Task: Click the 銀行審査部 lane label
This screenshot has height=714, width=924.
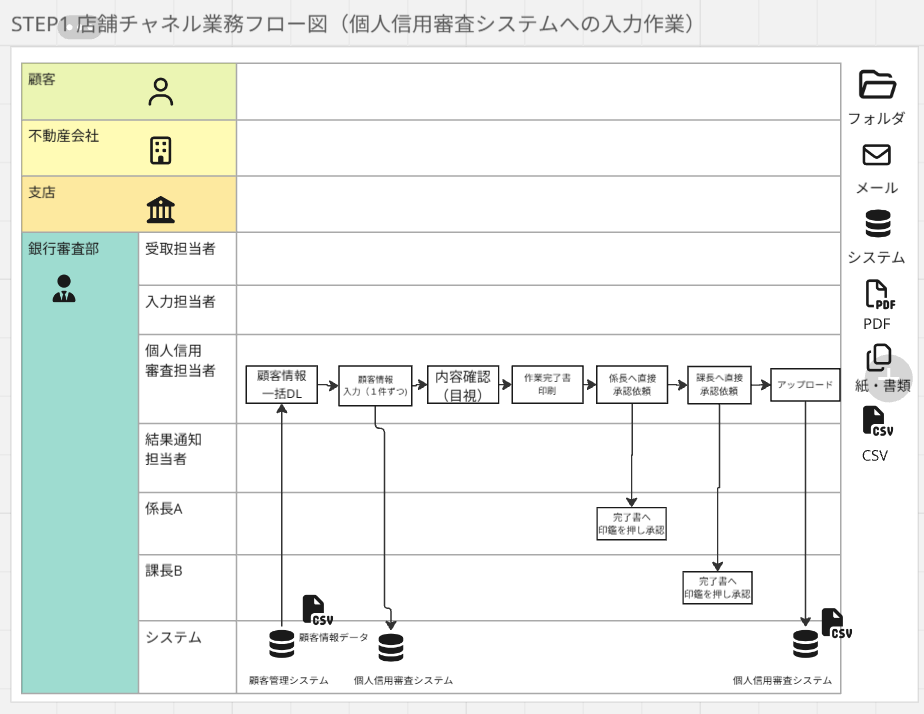Action: click(64, 249)
